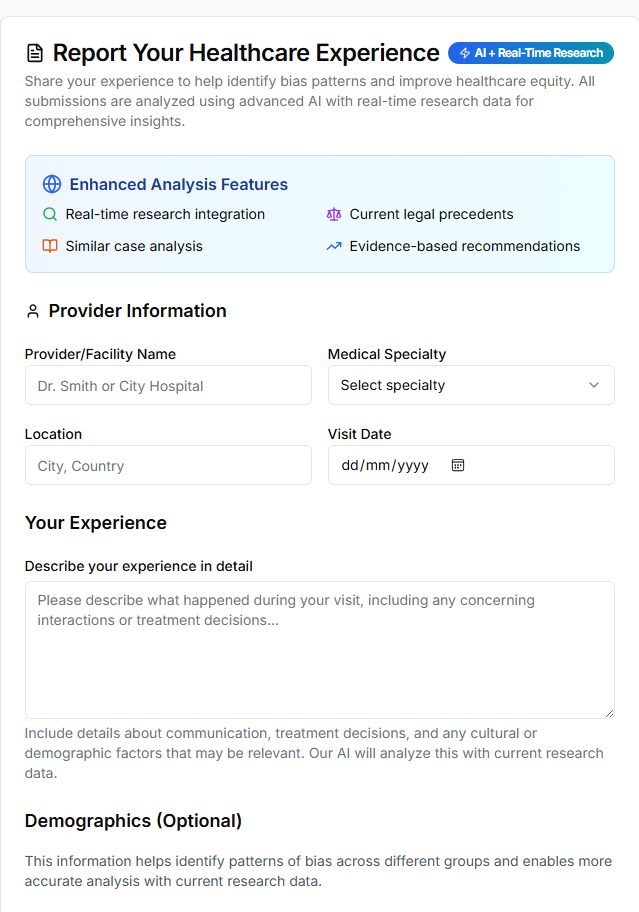The width and height of the screenshot is (639, 912).
Task: Click the textarea resize handle corner
Action: pyautogui.click(x=609, y=713)
